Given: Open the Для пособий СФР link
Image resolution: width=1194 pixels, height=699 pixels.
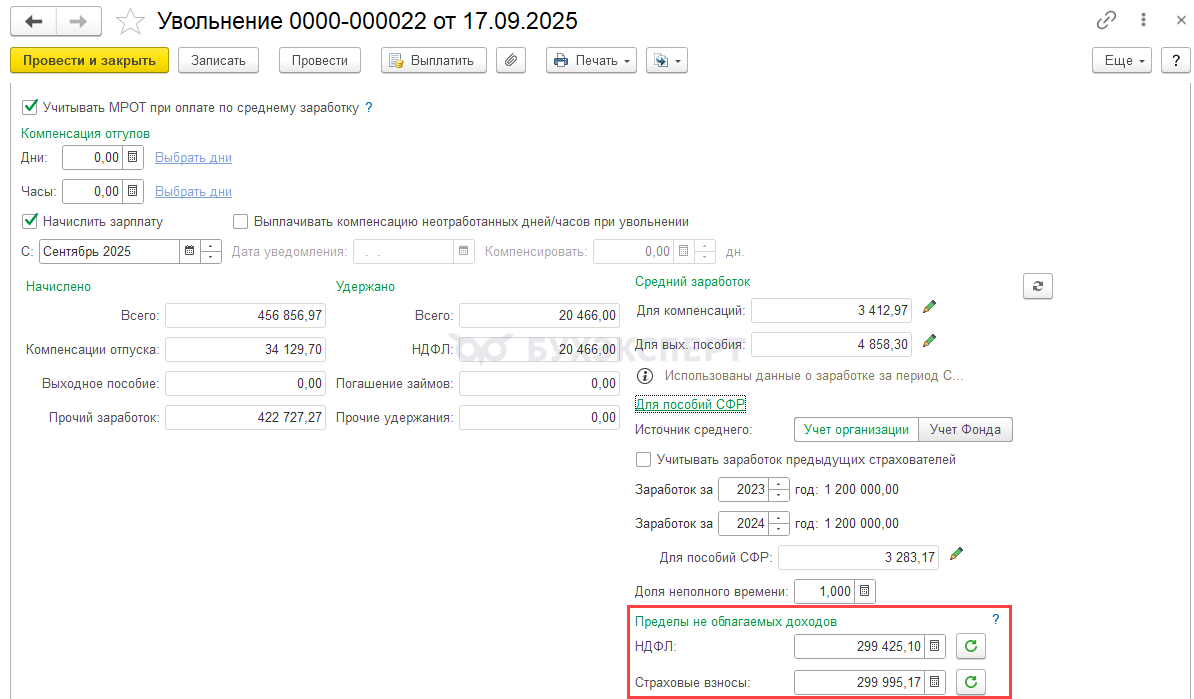Looking at the screenshot, I should (690, 404).
